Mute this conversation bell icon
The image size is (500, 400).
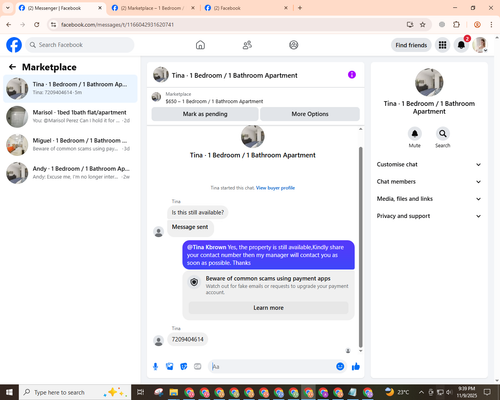(415, 134)
